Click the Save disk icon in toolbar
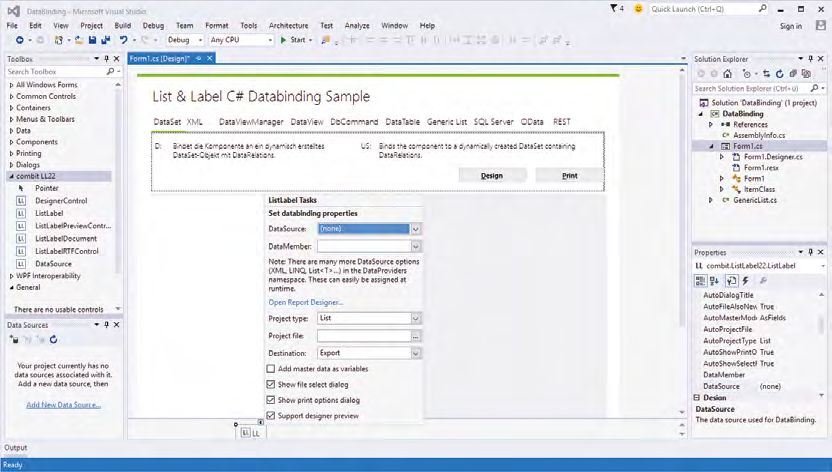 (x=92, y=40)
